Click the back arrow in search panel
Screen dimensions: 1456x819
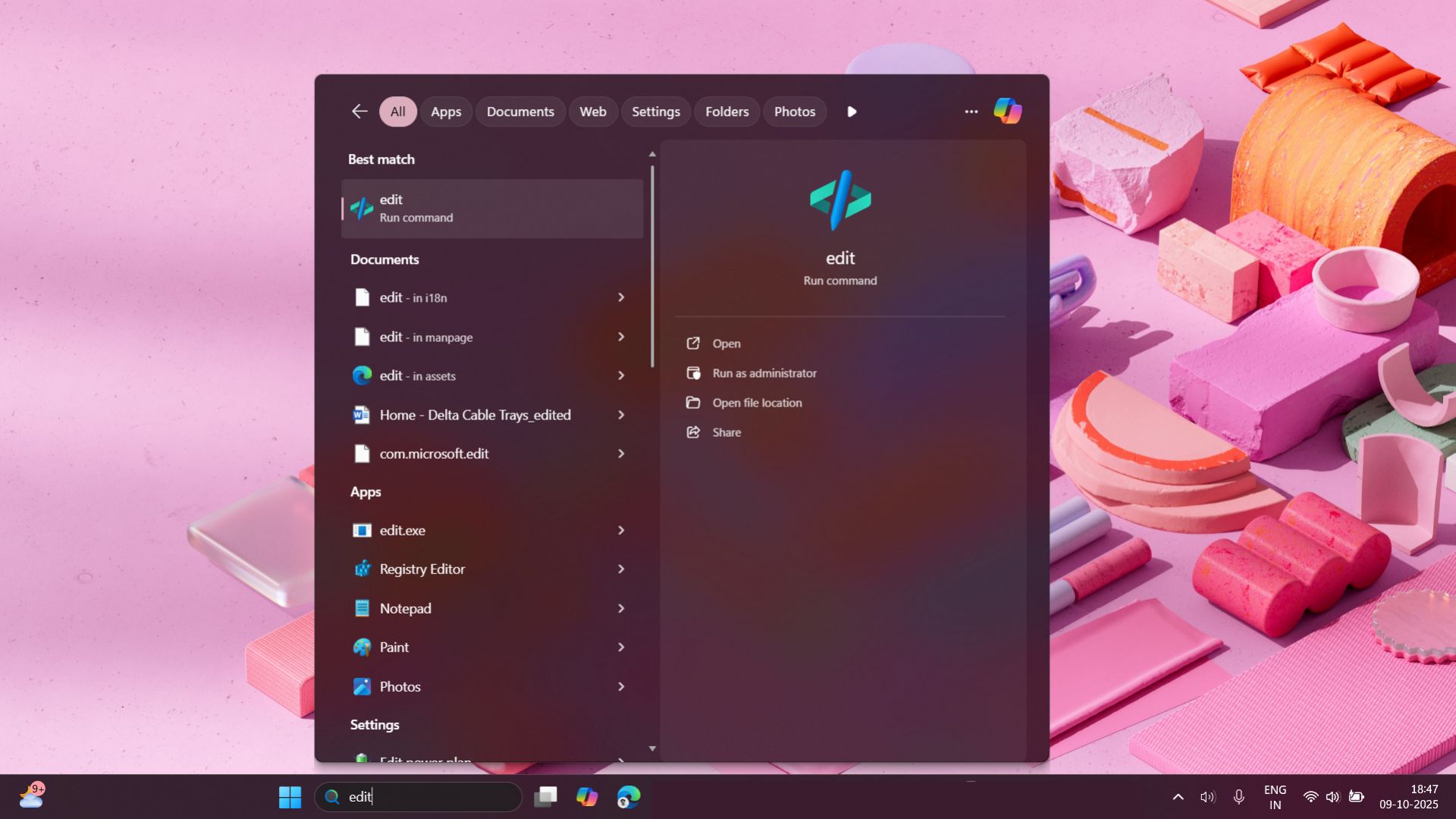(x=359, y=111)
